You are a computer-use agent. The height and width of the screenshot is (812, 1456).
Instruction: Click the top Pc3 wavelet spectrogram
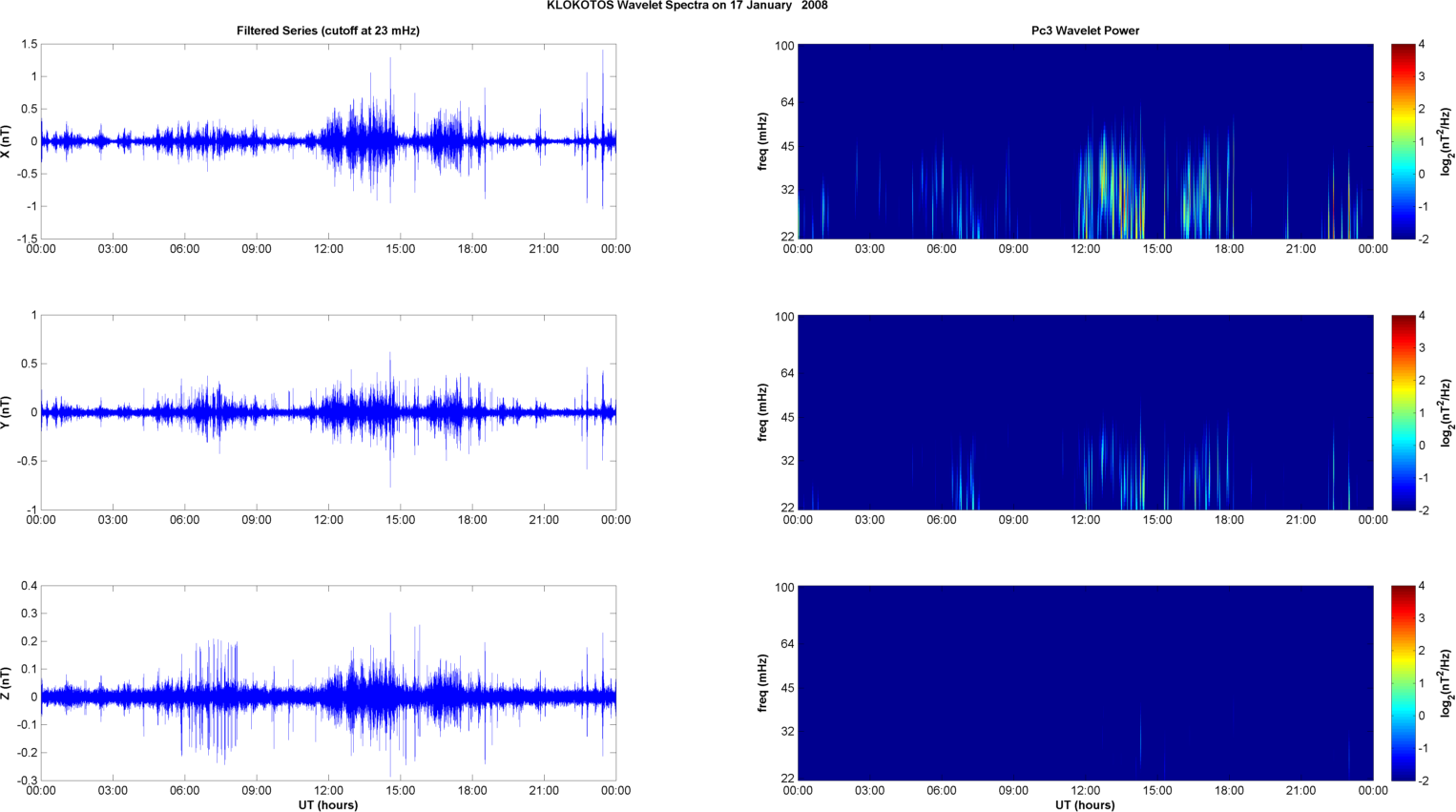tap(1085, 141)
